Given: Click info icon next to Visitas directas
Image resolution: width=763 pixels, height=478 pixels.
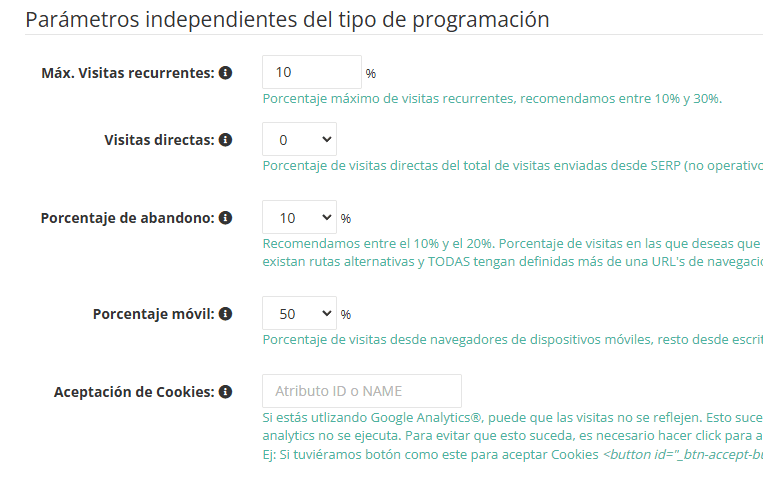Looking at the screenshot, I should (226, 140).
